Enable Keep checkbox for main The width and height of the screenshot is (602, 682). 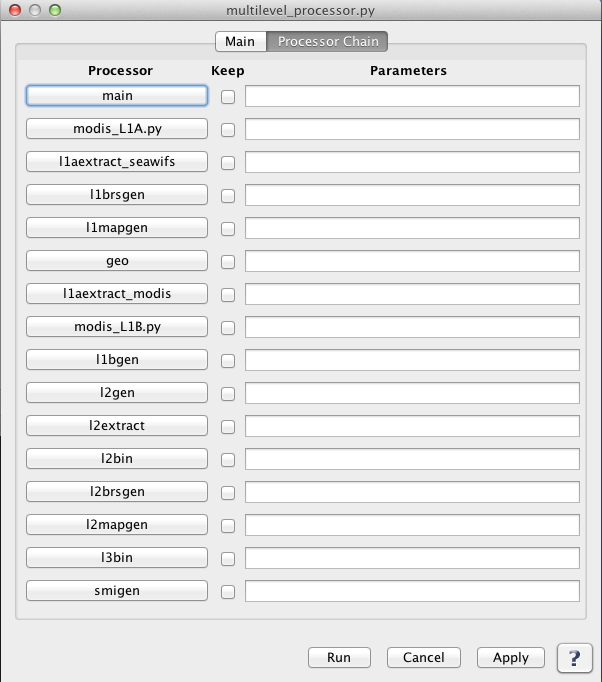pos(228,97)
